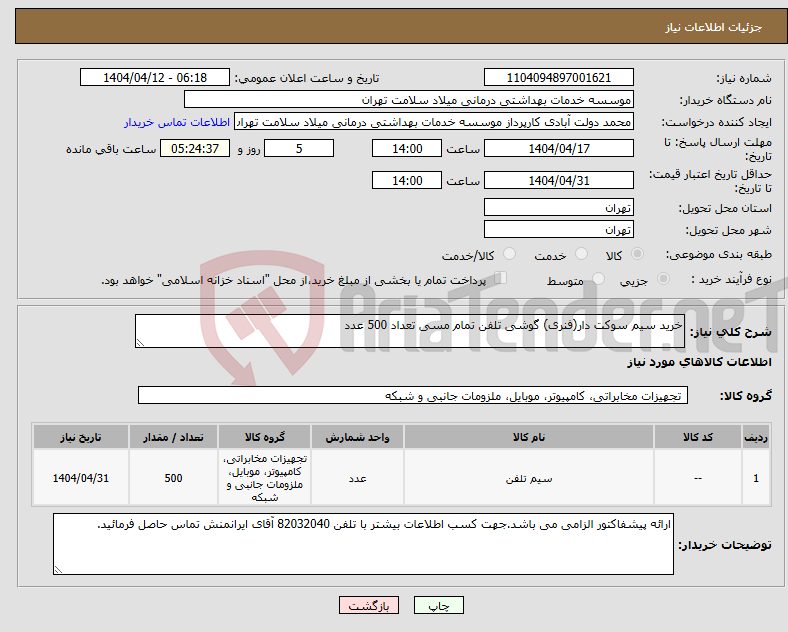Click the quantity cell showing 500
Image resolution: width=788 pixels, height=632 pixels.
pyautogui.click(x=173, y=478)
